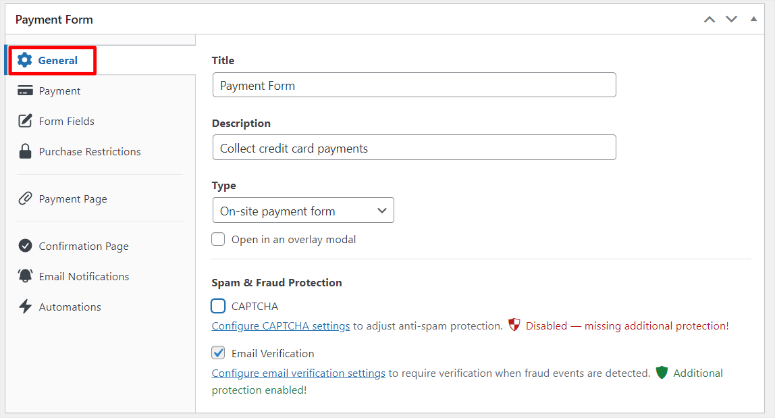Click the Payment credit card icon
The height and width of the screenshot is (418, 775).
pos(25,91)
